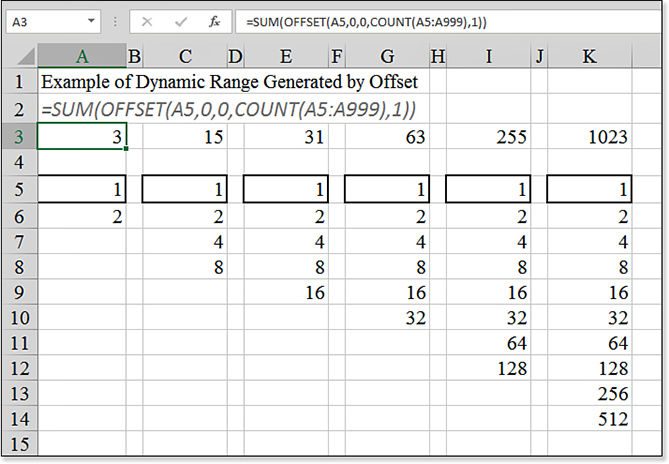Screen dimensions: 669x464
Task: Select row 4 header
Action: click(19, 162)
